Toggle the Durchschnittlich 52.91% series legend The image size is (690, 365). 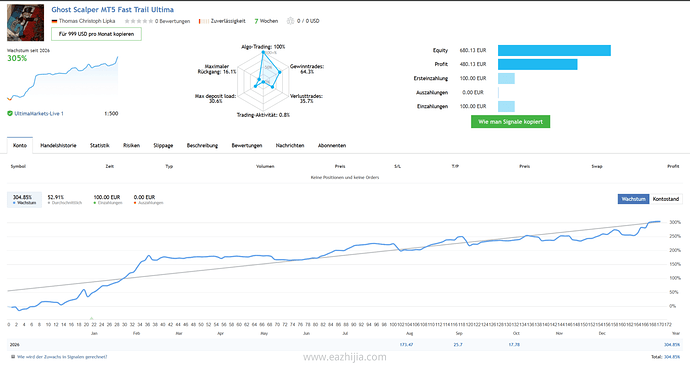tap(65, 199)
